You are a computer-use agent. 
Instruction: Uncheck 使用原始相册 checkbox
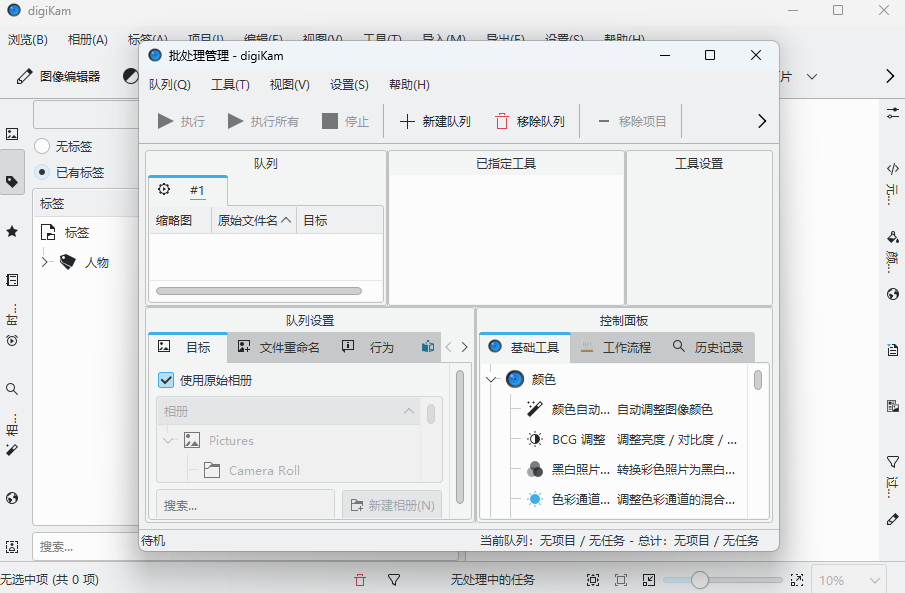(166, 380)
